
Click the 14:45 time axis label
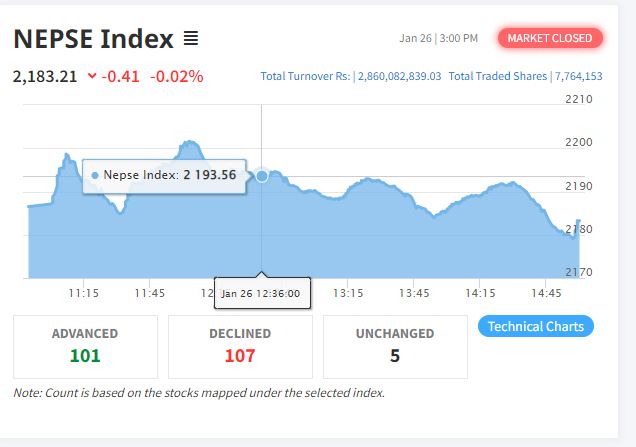click(546, 293)
